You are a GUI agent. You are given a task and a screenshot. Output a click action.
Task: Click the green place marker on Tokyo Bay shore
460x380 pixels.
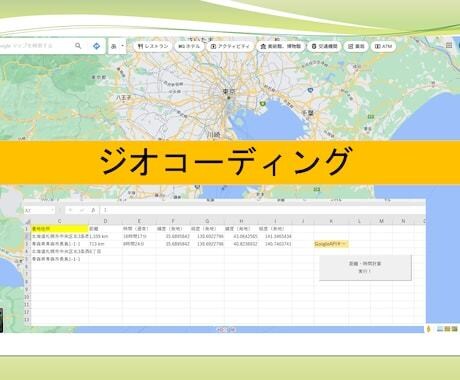pos(263,104)
